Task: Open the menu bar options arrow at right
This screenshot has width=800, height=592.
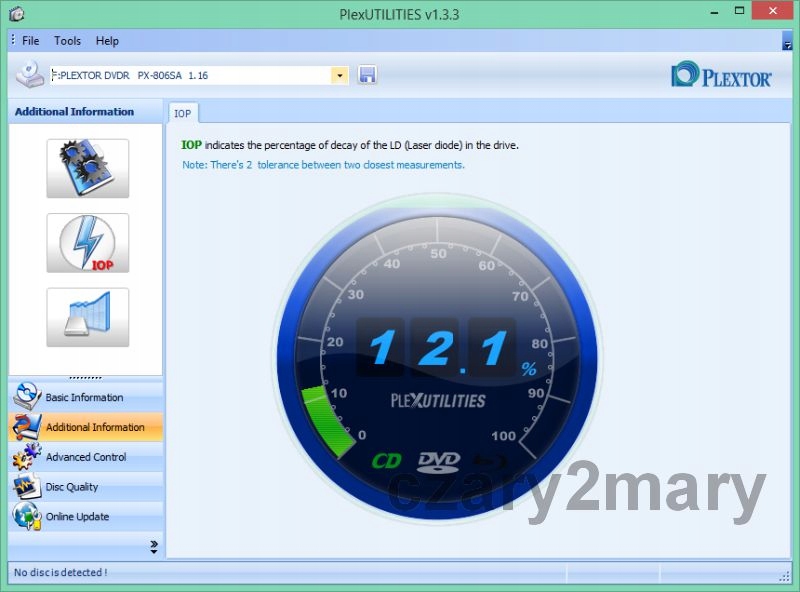Action: pos(787,42)
